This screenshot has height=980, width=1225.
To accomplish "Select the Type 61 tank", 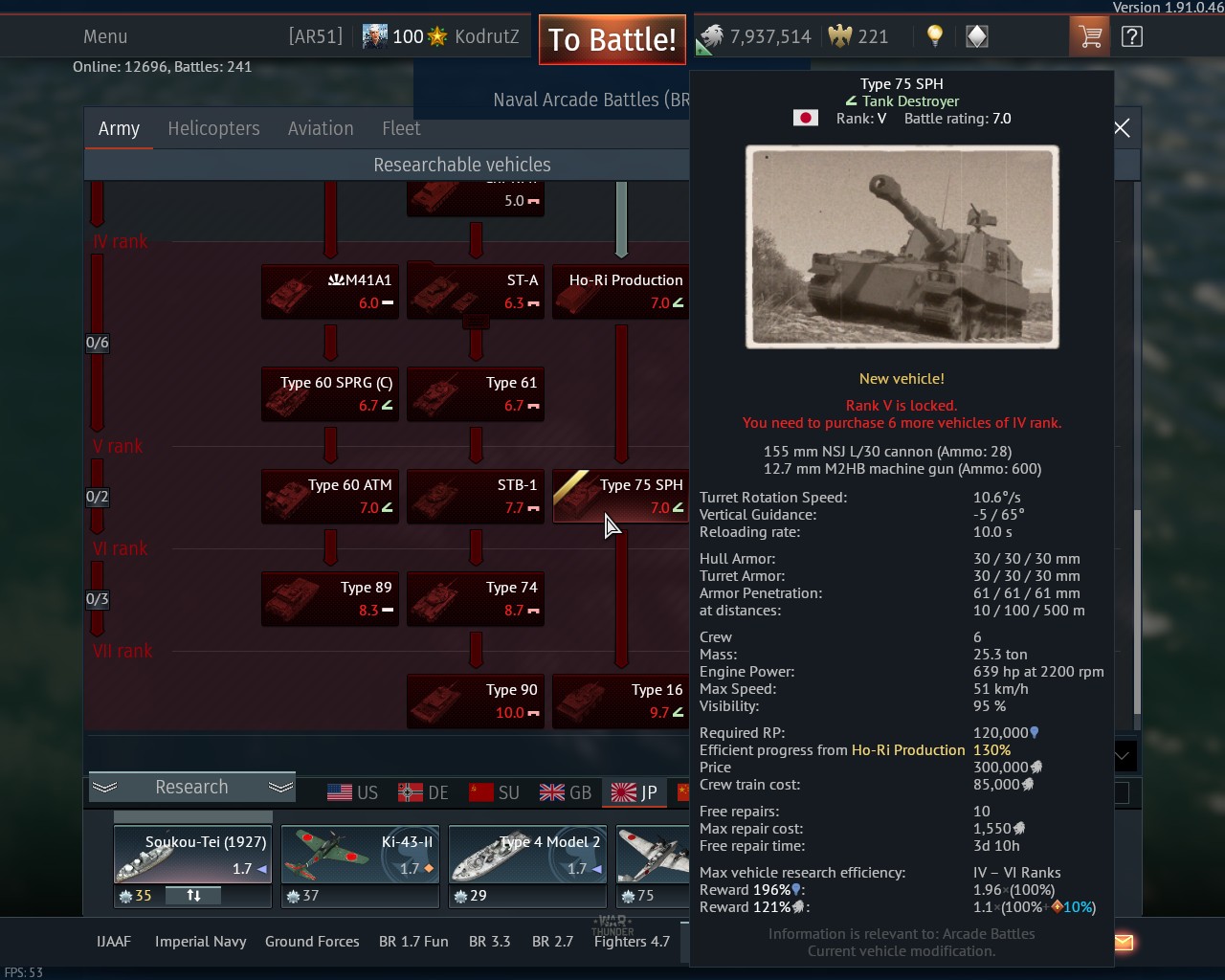I will [476, 393].
